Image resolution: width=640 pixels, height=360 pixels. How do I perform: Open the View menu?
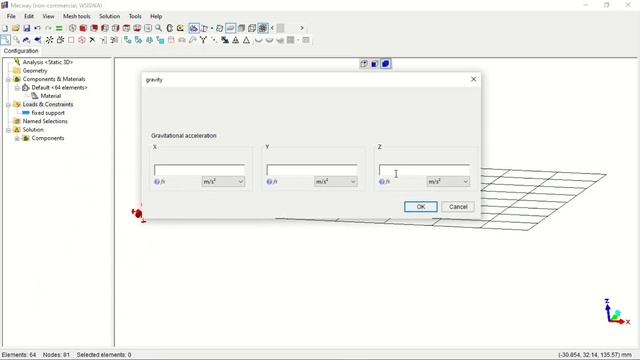tap(48, 16)
